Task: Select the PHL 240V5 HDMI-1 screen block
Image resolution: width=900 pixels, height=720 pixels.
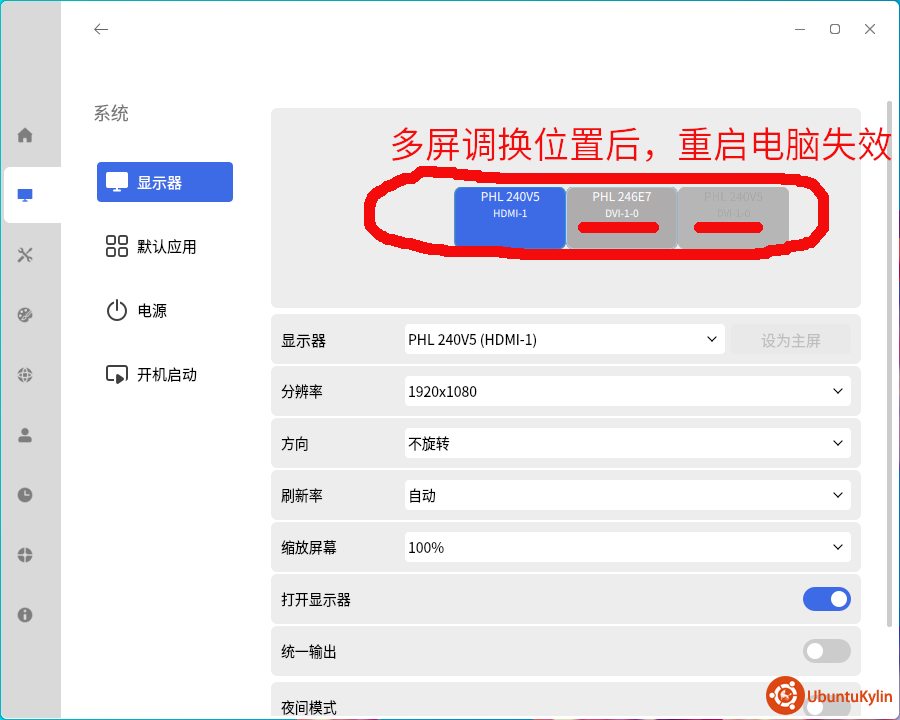Action: pos(510,217)
